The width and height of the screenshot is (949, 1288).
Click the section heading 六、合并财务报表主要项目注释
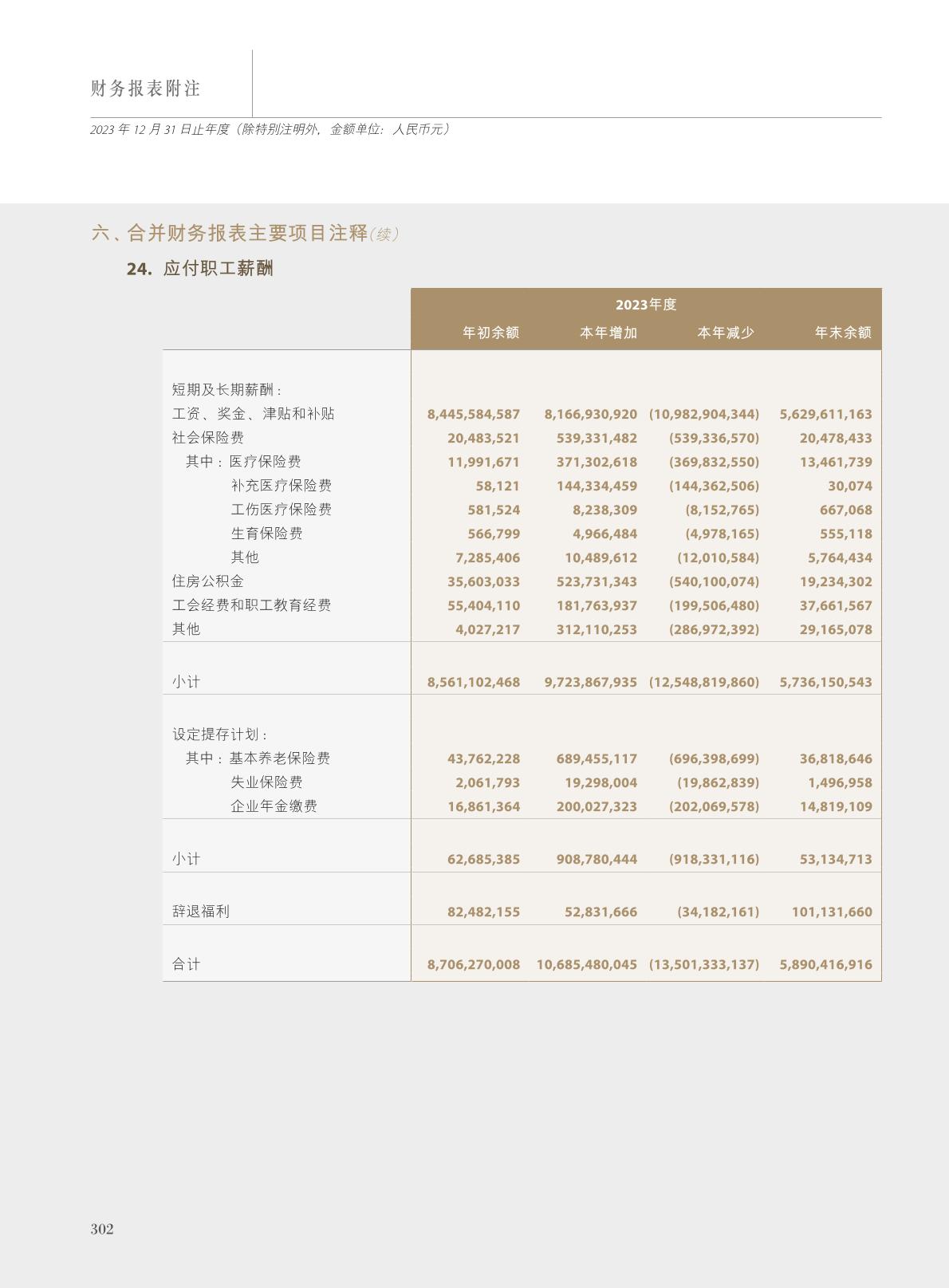click(230, 234)
